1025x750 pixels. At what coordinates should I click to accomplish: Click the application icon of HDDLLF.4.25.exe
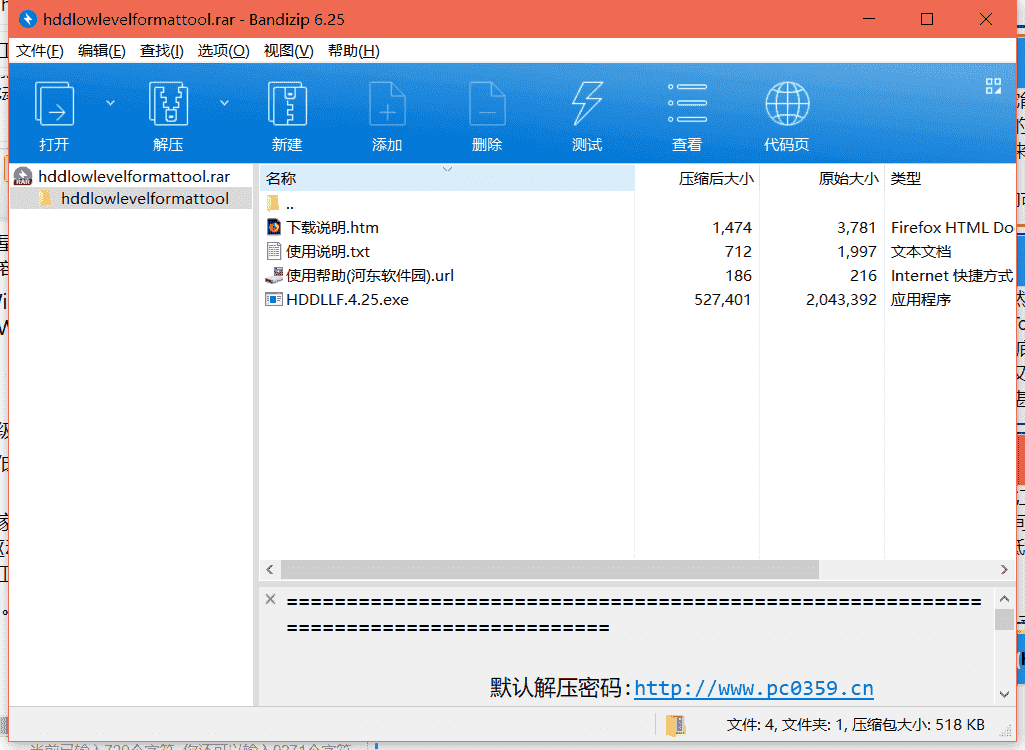pyautogui.click(x=274, y=299)
